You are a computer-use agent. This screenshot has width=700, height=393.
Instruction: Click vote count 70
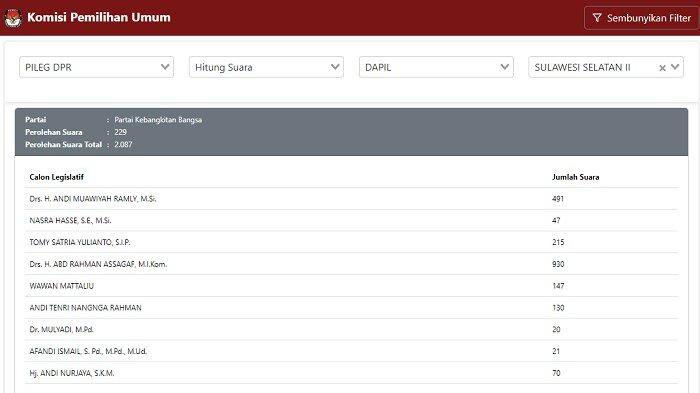(556, 373)
